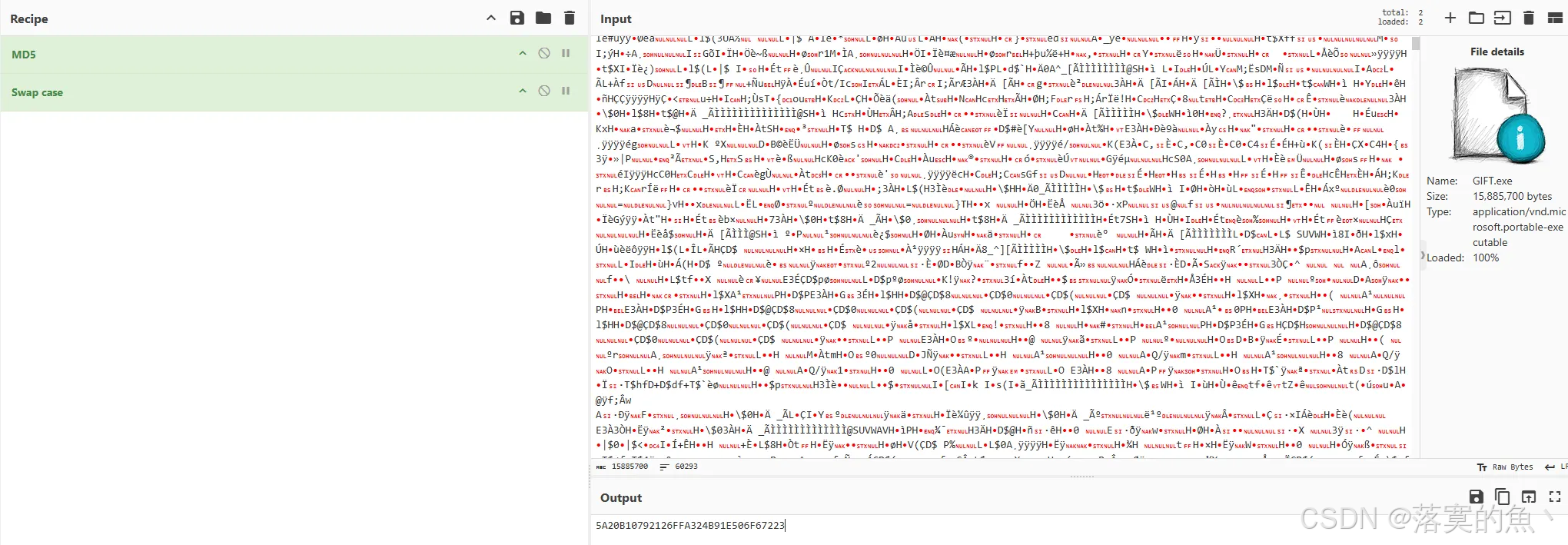
Task: Click into the input data area
Action: [x=1003, y=246]
